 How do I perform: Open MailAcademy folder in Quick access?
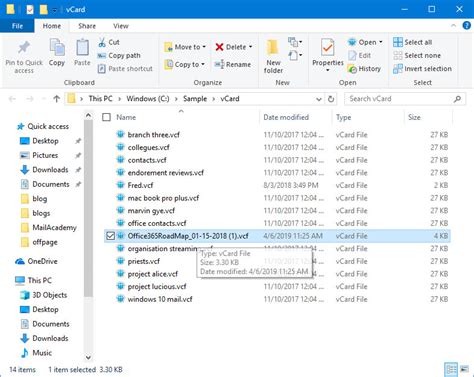click(49, 228)
